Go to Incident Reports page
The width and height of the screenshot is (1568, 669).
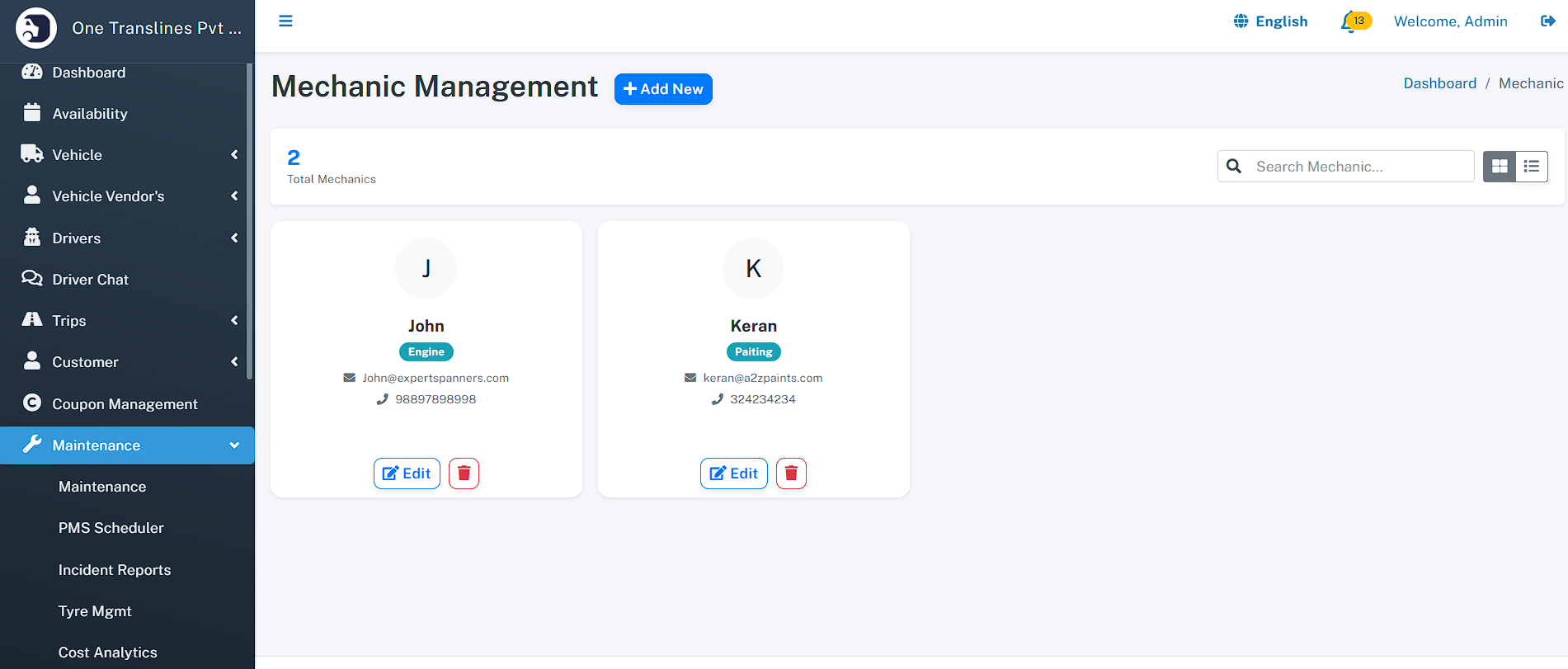[x=115, y=570]
